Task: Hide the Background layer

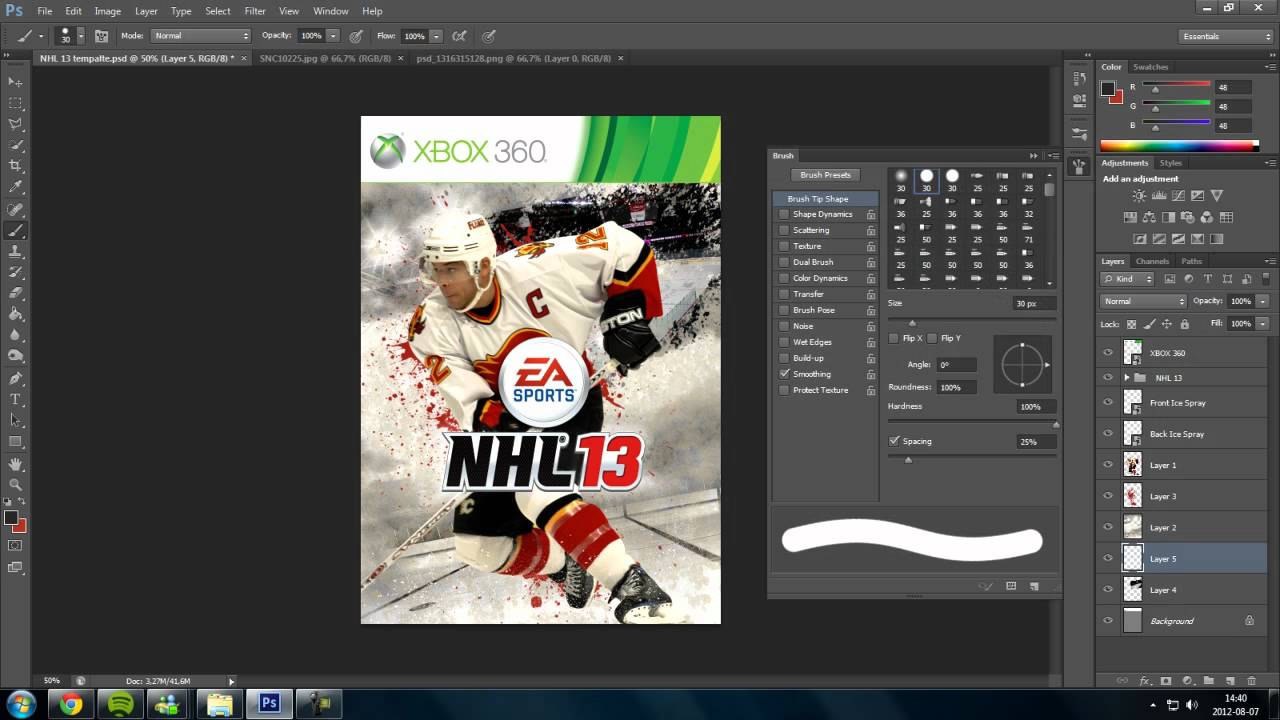Action: [x=1107, y=621]
